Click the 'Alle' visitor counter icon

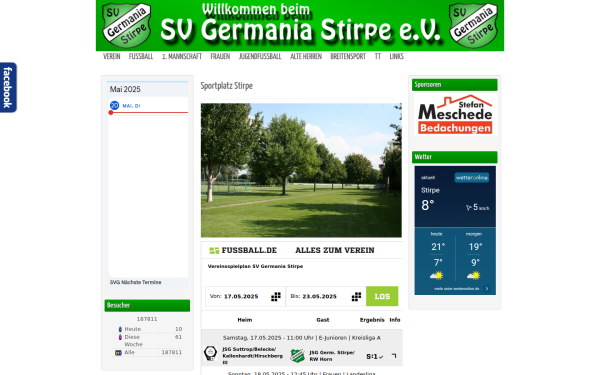(119, 352)
